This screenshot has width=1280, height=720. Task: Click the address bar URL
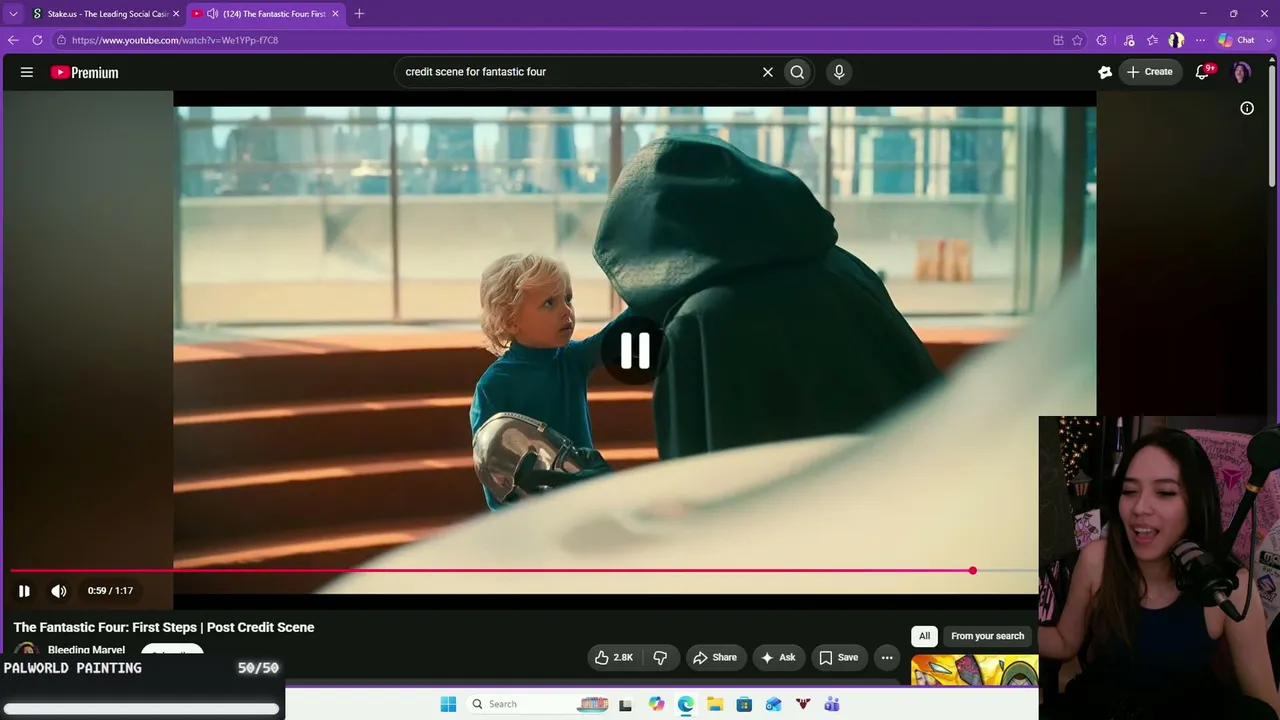coord(175,40)
